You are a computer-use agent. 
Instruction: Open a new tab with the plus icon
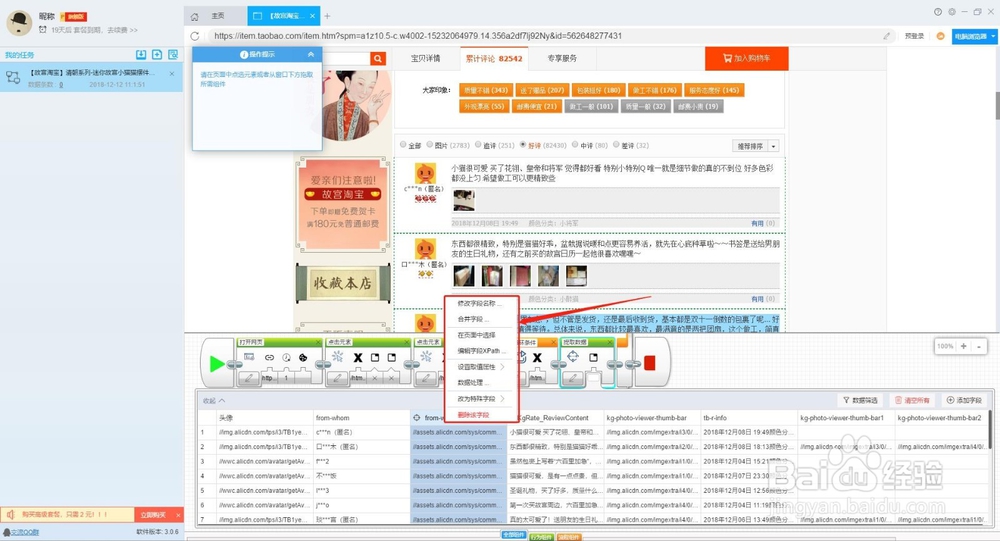[x=327, y=16]
